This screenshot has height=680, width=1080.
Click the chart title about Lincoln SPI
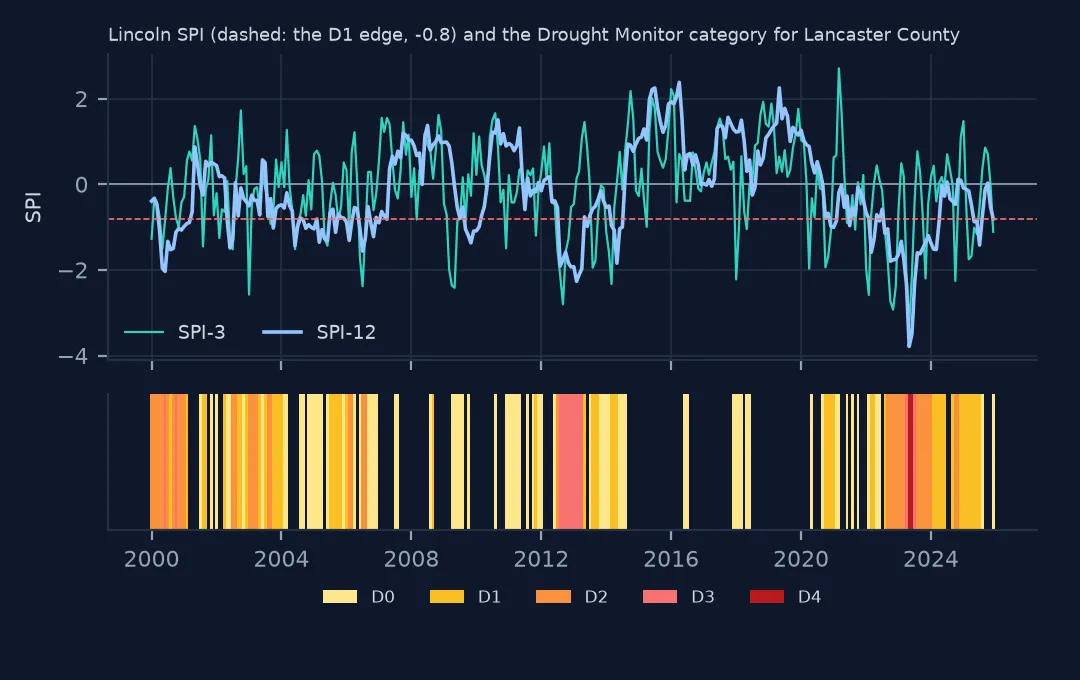click(534, 35)
